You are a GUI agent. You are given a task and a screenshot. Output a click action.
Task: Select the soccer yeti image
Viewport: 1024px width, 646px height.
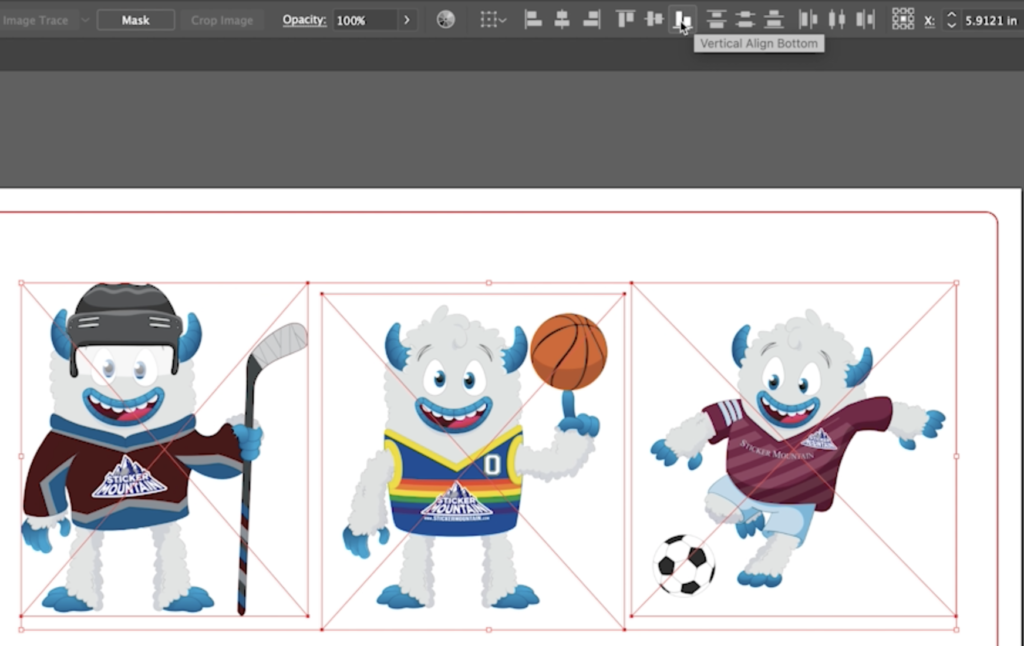(x=793, y=449)
